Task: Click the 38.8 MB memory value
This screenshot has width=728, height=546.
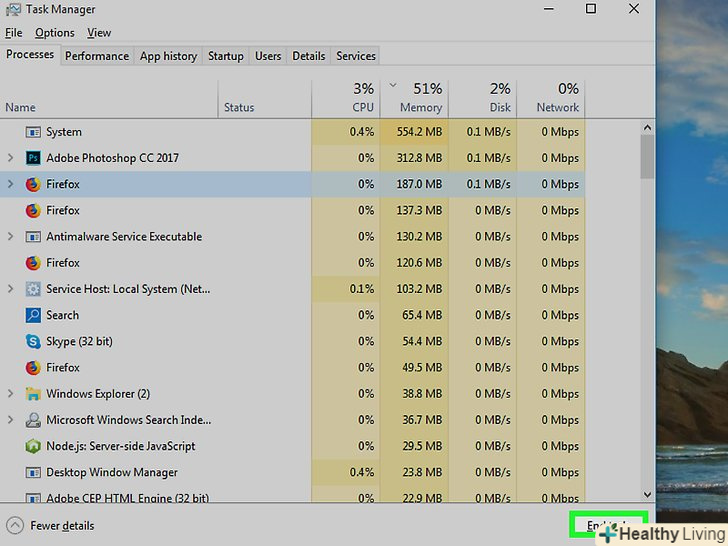Action: [422, 394]
